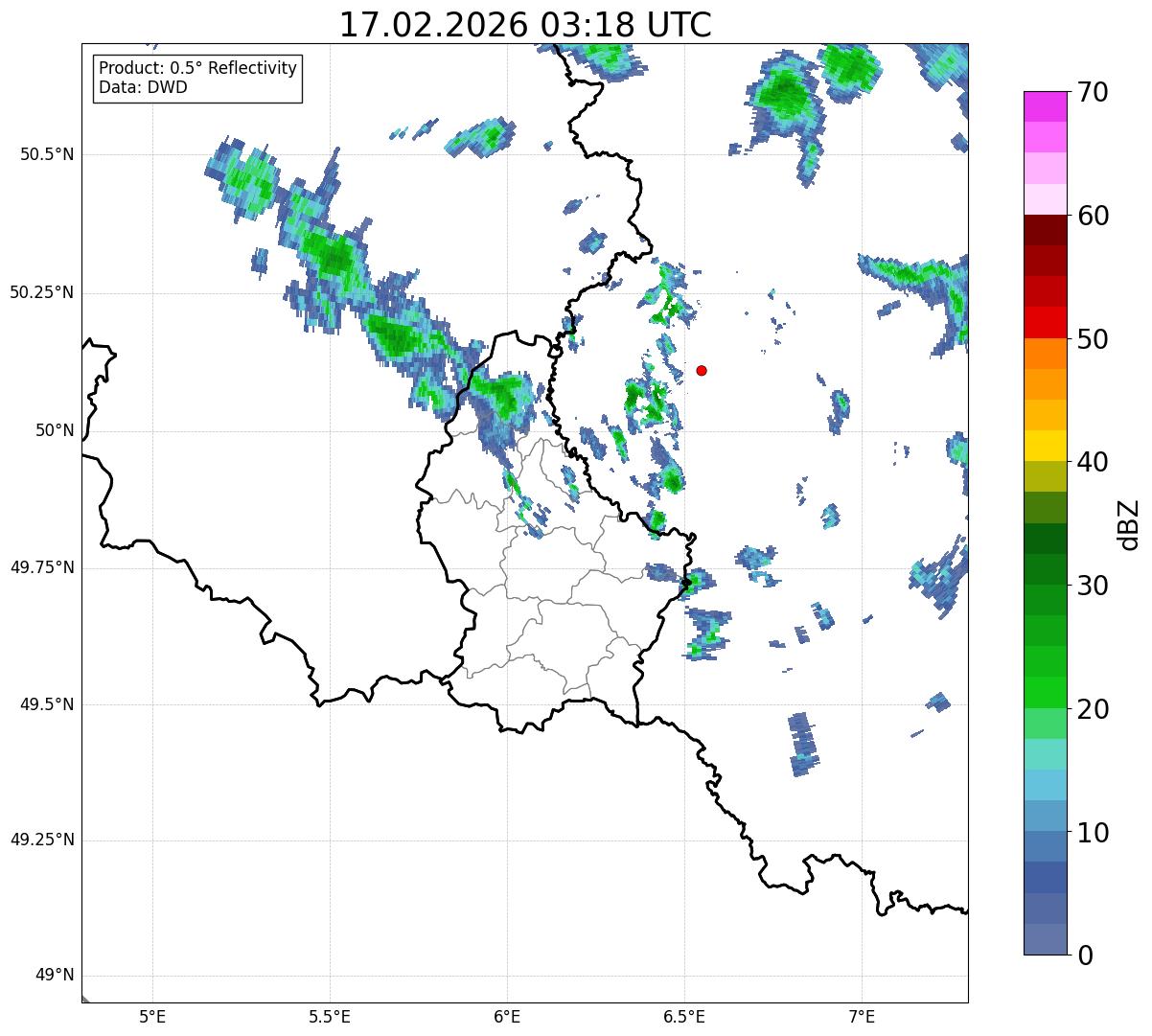Pick the bright green colorbar segment at 20
Viewport: 1152px width, 1036px height.
pyautogui.click(x=1044, y=692)
